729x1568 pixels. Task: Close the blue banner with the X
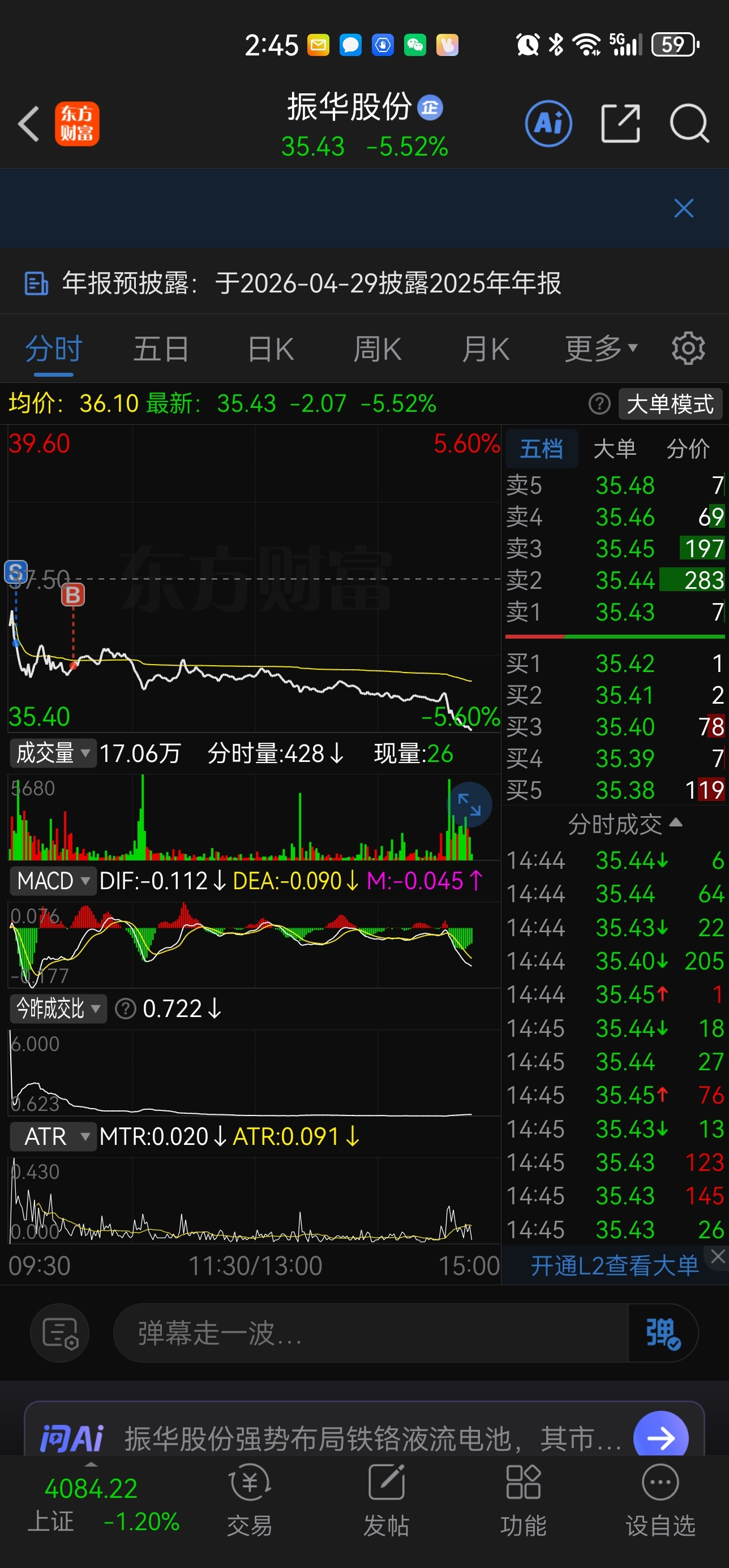point(684,208)
